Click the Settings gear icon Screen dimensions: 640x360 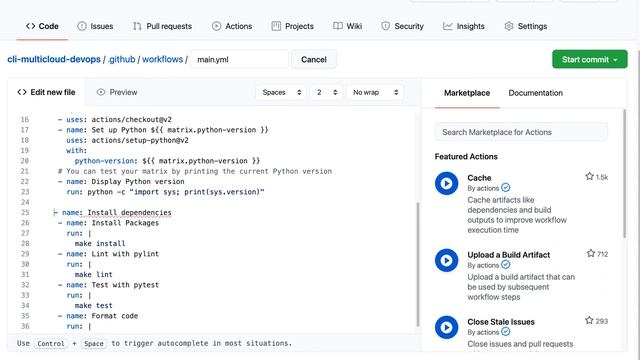pyautogui.click(x=509, y=26)
